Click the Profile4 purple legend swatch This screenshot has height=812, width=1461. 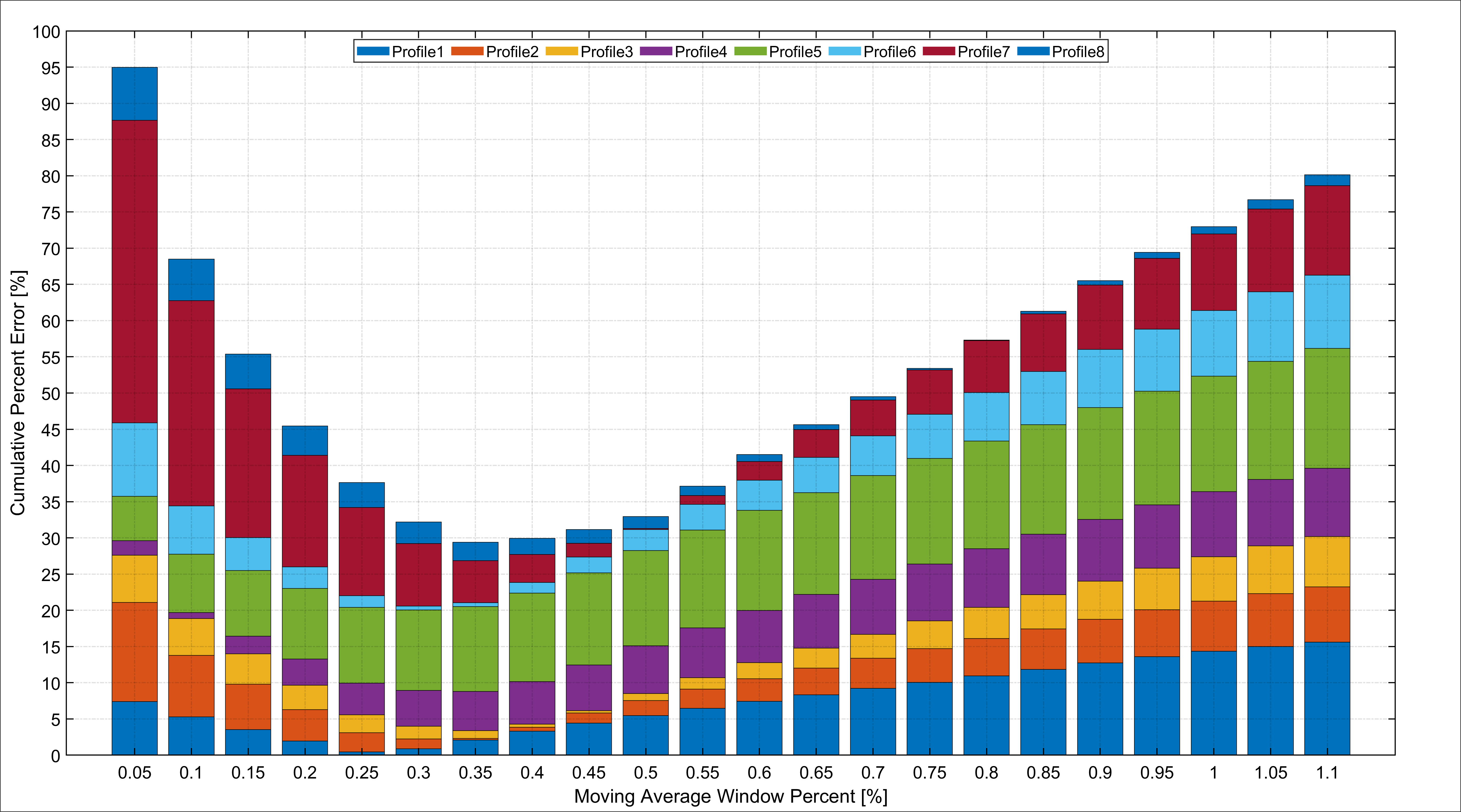click(x=656, y=52)
